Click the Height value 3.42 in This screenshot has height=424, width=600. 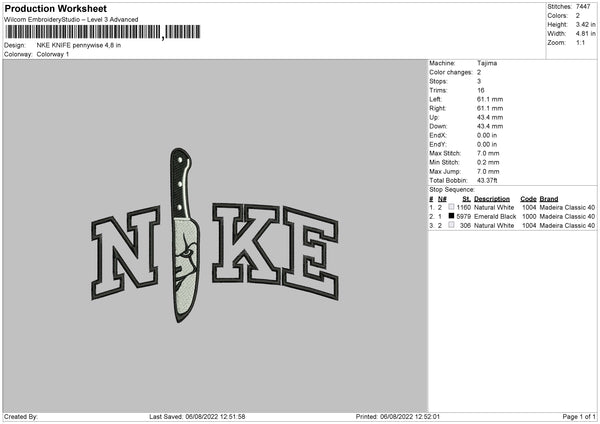point(585,24)
